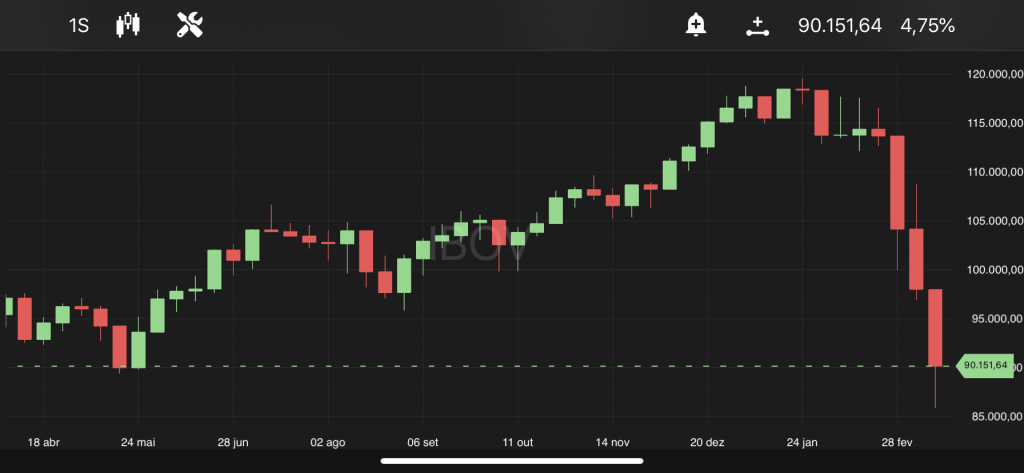Select the 11 out date label
This screenshot has width=1024, height=473.
(517, 442)
